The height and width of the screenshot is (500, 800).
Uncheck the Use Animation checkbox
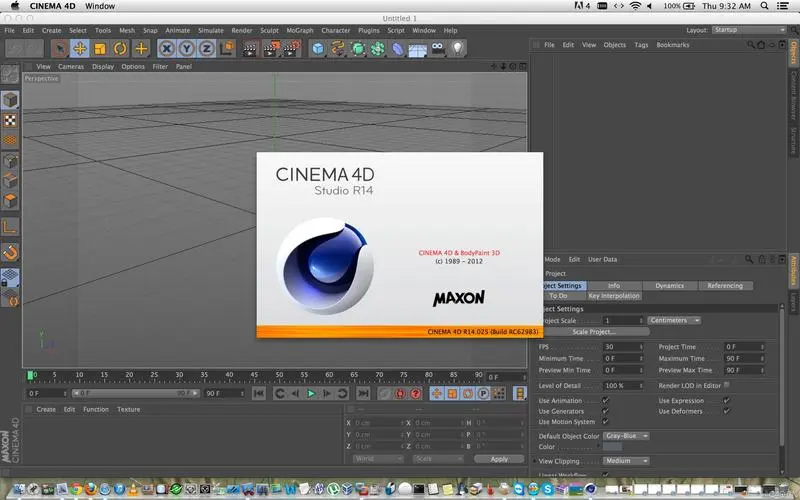pyautogui.click(x=605, y=400)
